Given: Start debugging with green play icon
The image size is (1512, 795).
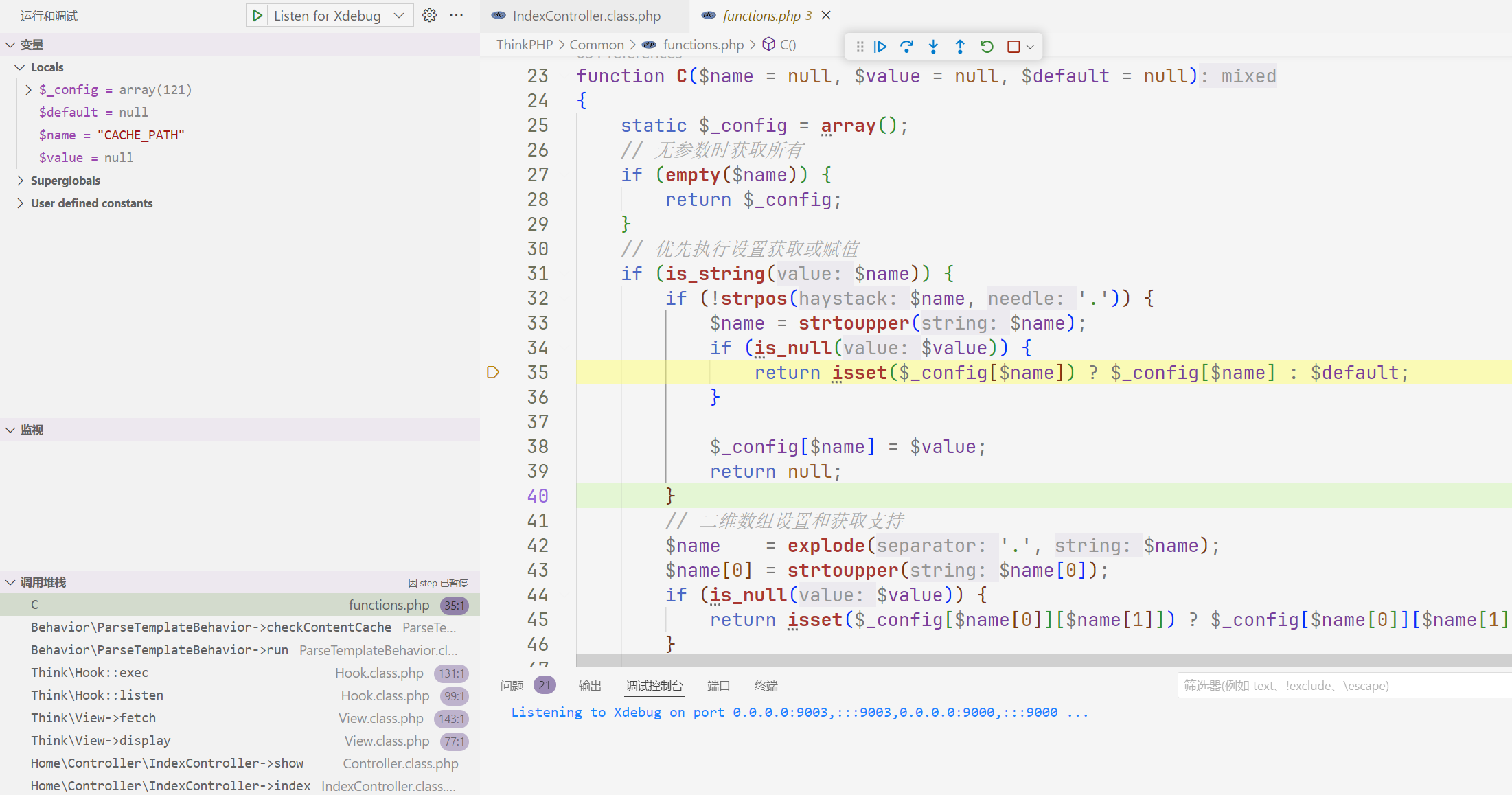Looking at the screenshot, I should coord(257,16).
